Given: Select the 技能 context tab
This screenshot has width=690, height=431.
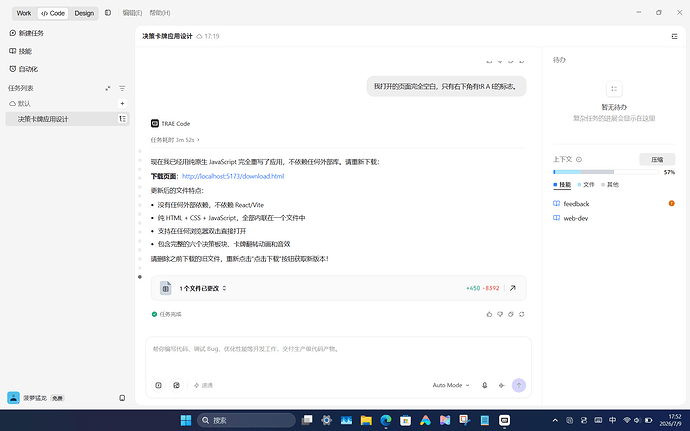Looking at the screenshot, I should (562, 185).
